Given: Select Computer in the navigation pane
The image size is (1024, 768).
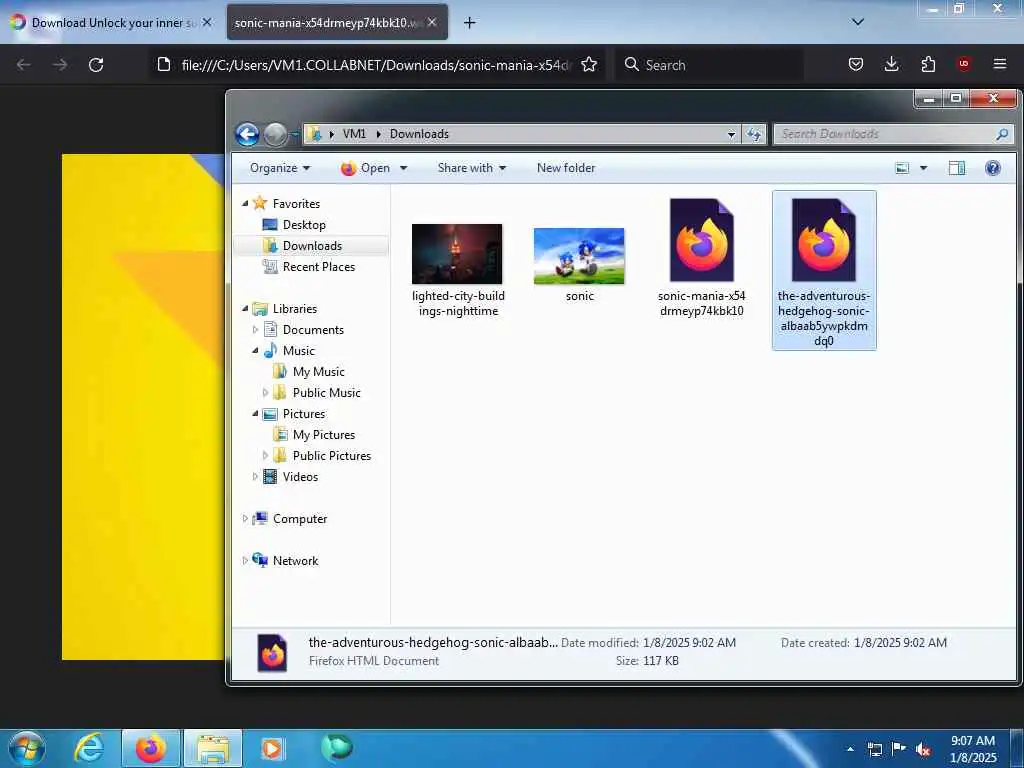Looking at the screenshot, I should click(x=299, y=519).
